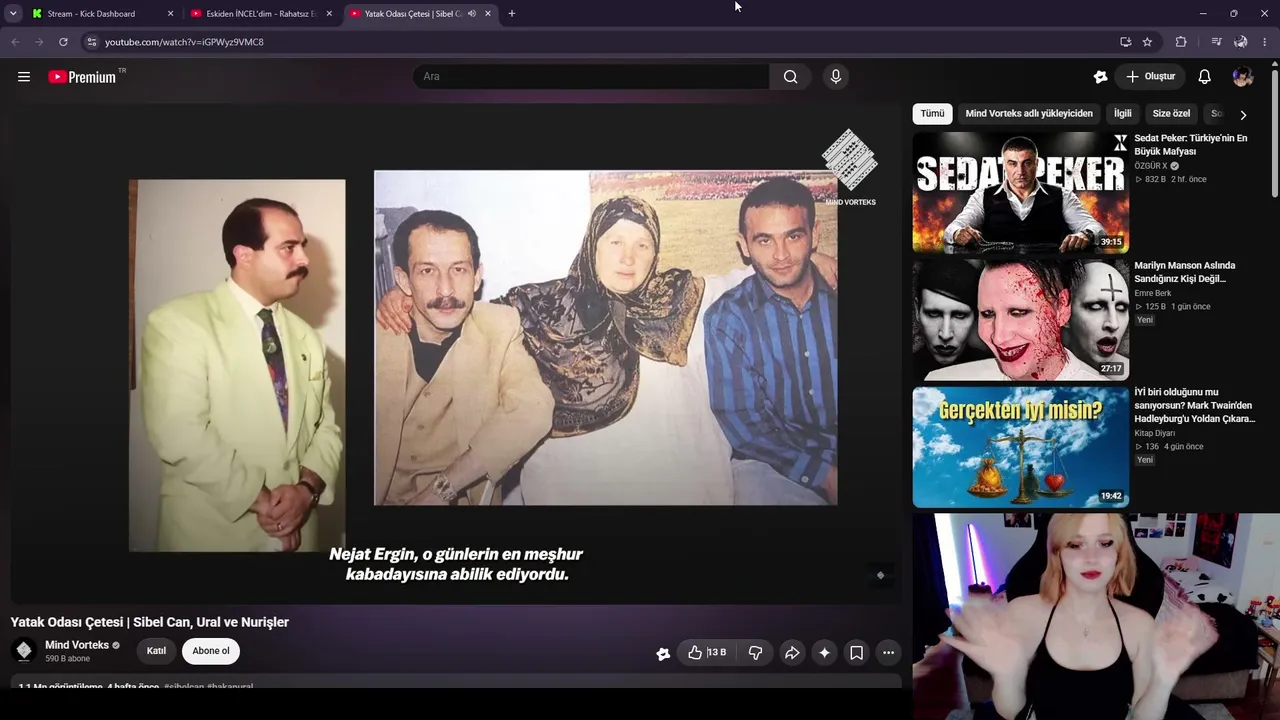
Task: Close the Kick Dashboard tab
Action: [170, 14]
